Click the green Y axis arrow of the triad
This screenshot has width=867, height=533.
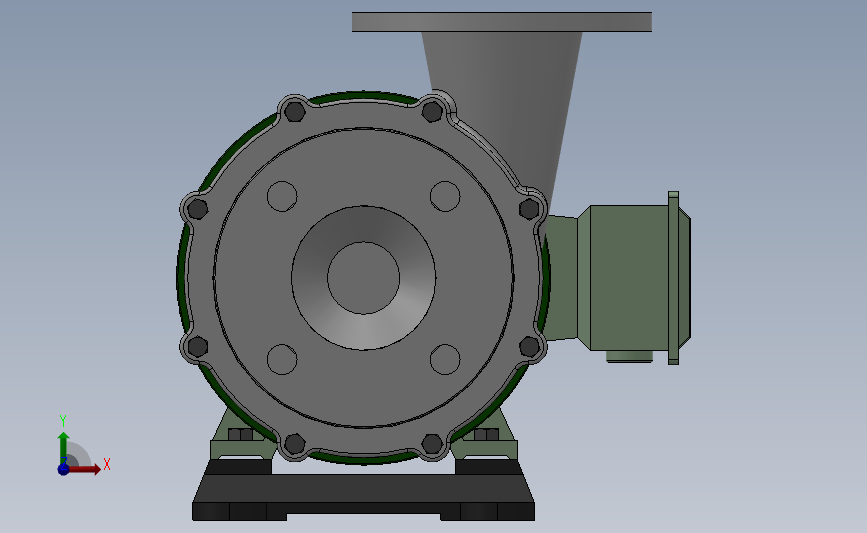pyautogui.click(x=64, y=449)
